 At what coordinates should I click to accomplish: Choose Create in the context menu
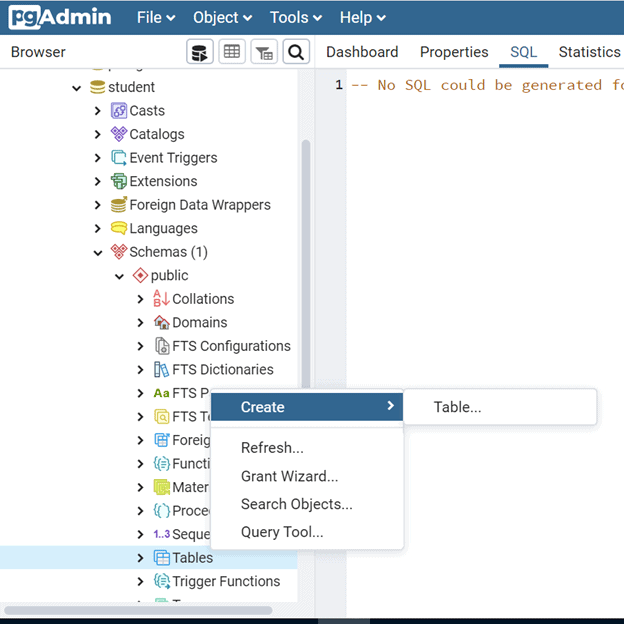[307, 407]
